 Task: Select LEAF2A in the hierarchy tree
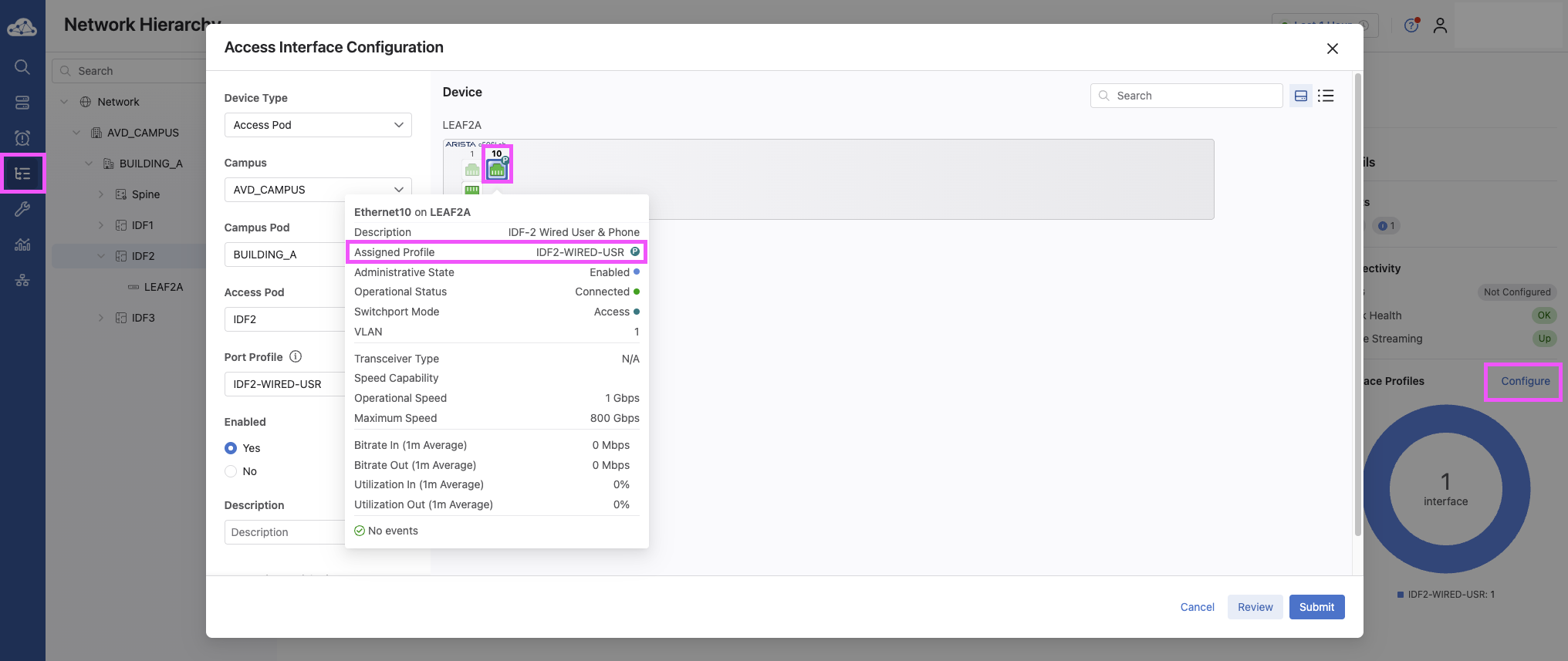coord(163,287)
